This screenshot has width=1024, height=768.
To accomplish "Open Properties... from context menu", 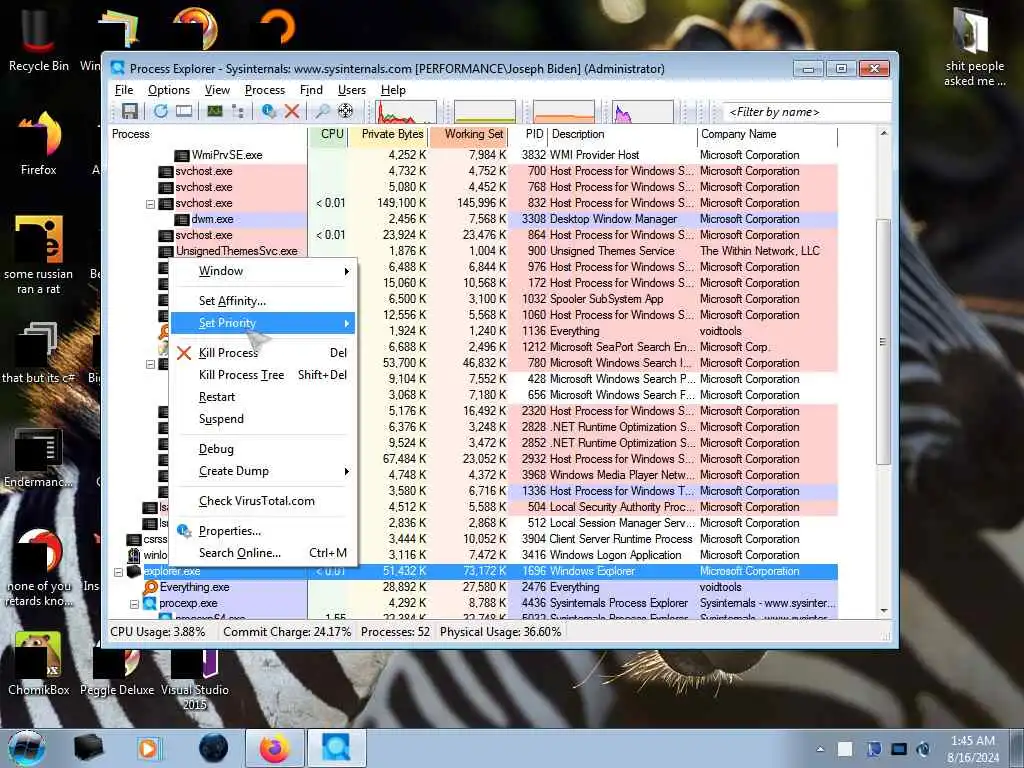I will click(x=263, y=531).
